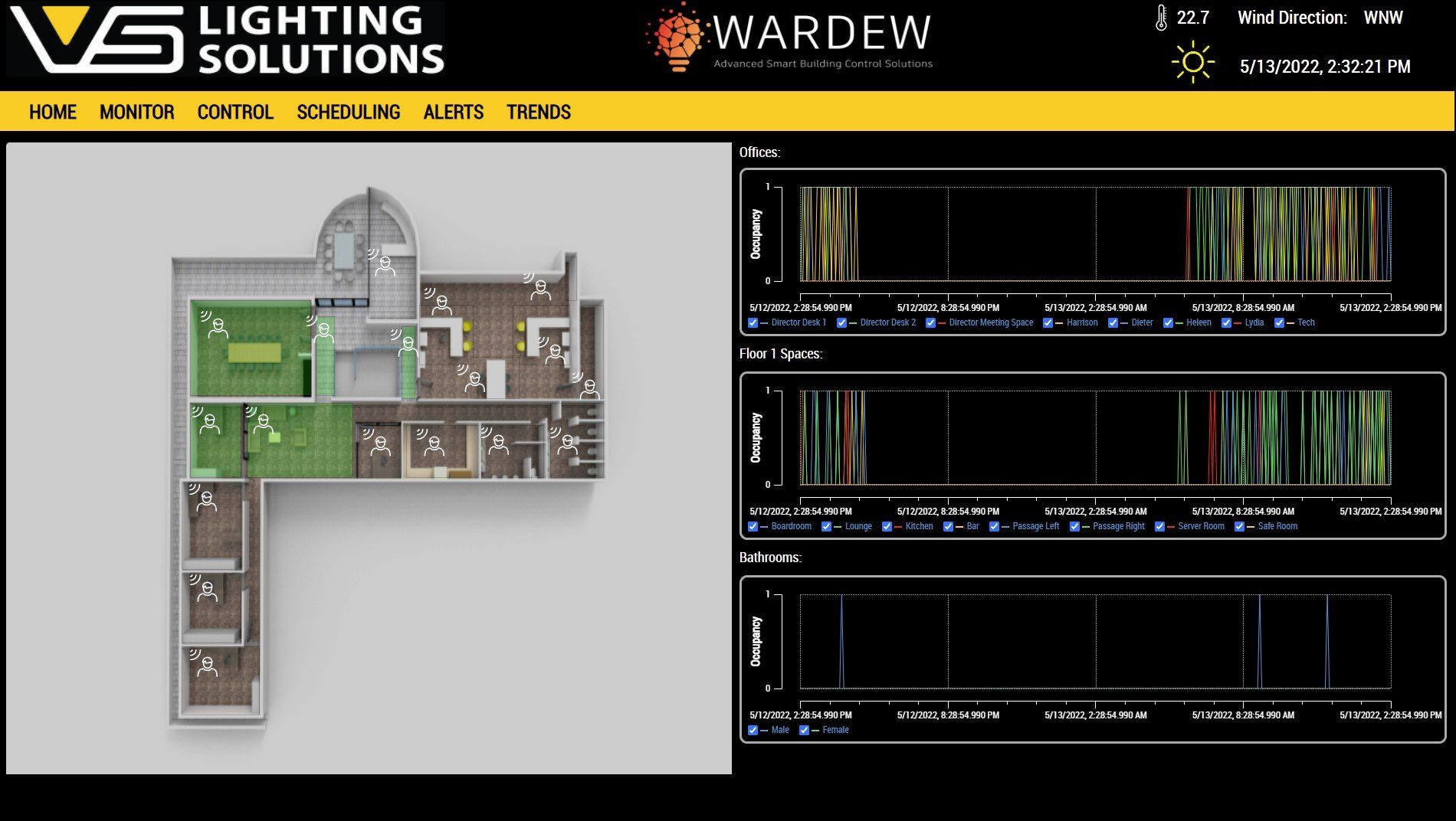Click occupancy sensor in bottom-most left wing room
This screenshot has height=821, width=1456.
click(206, 665)
